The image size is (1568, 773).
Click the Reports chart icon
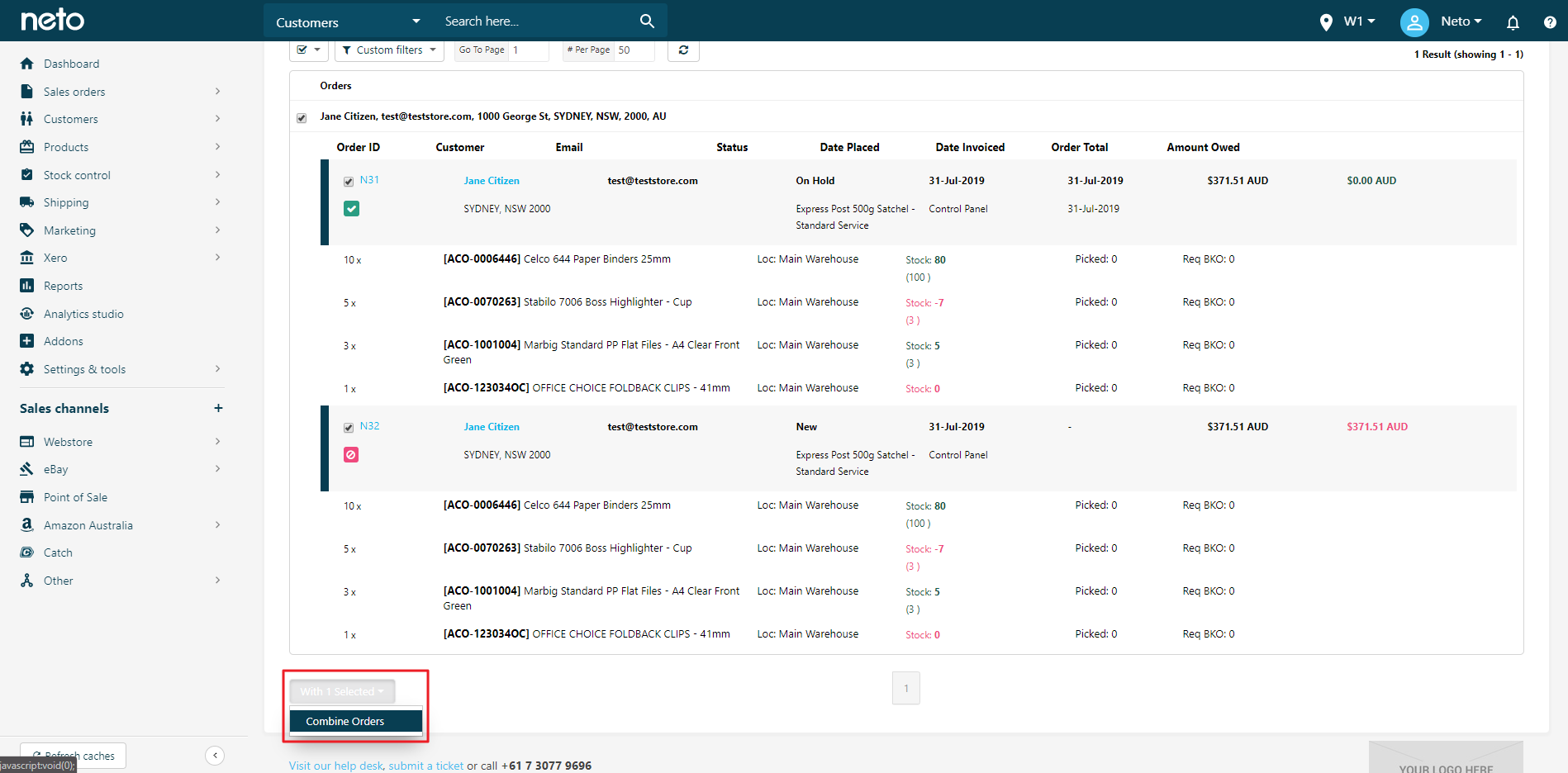click(x=27, y=286)
